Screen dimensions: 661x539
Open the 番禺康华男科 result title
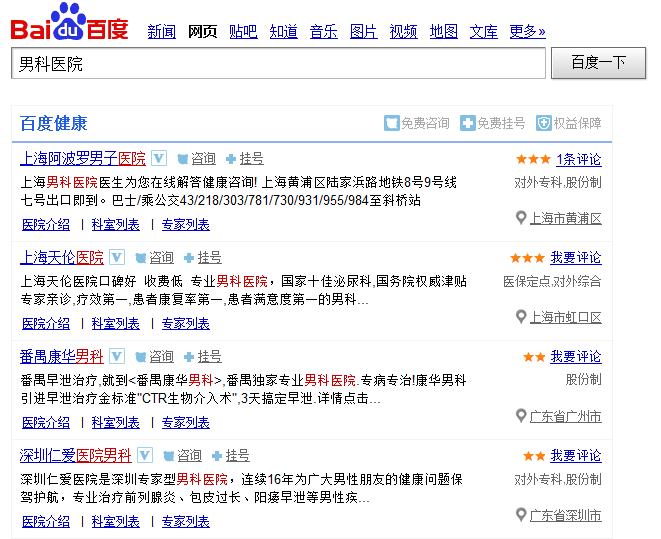62,356
